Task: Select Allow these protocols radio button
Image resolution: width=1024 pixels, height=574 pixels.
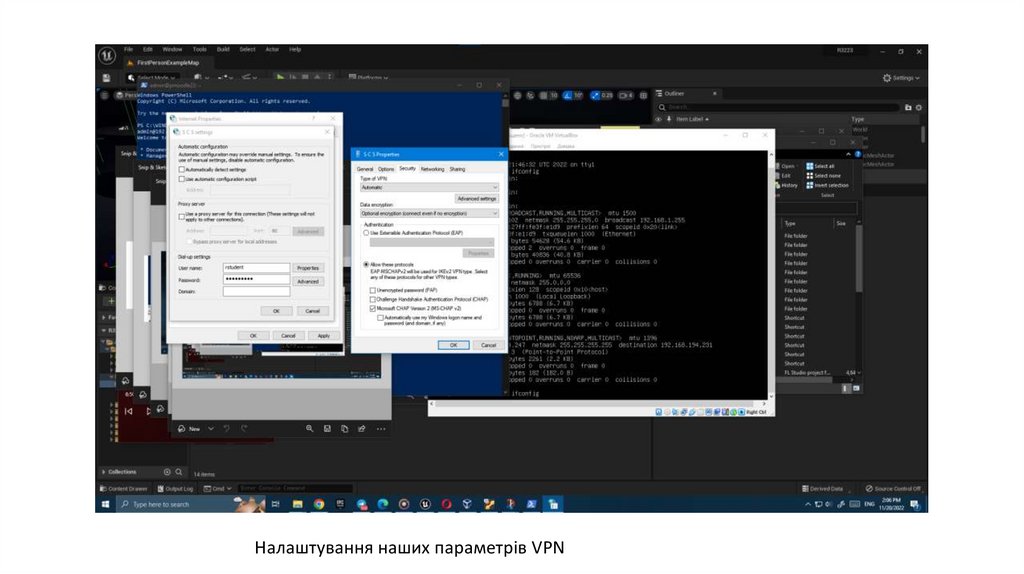Action: (366, 264)
